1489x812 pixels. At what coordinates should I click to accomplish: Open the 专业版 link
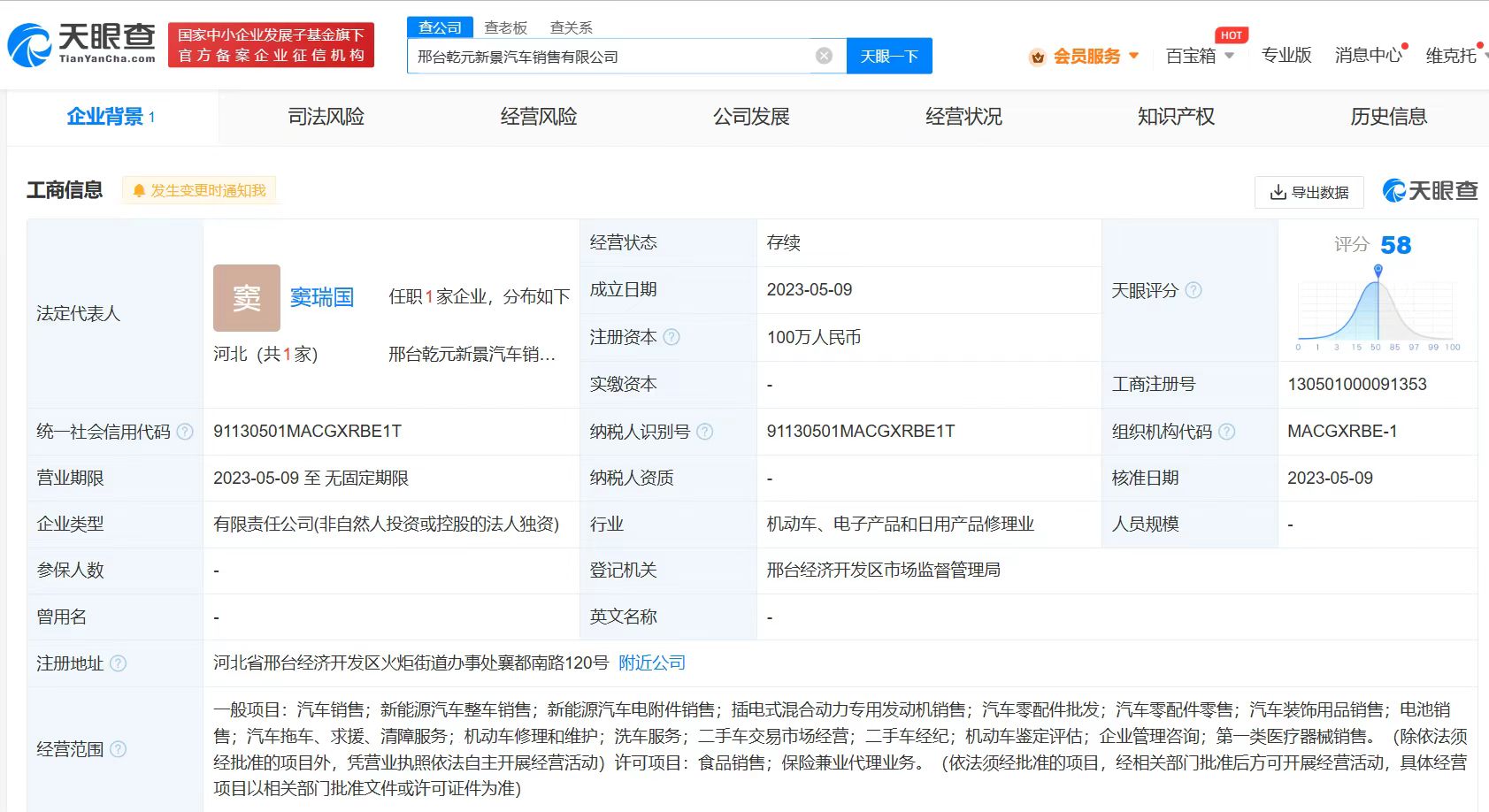[1286, 56]
